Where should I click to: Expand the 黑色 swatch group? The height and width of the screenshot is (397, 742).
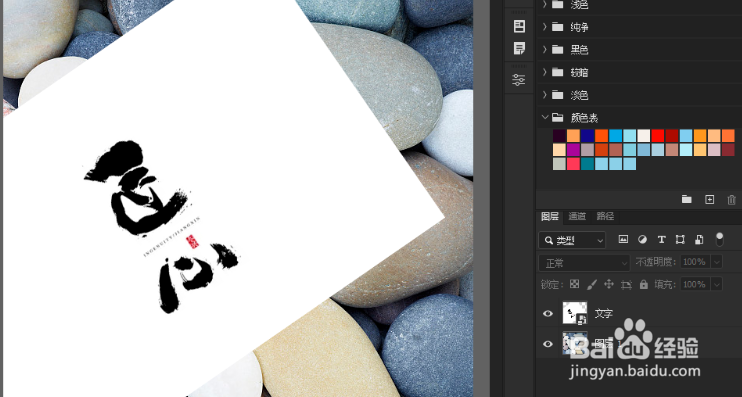coord(544,49)
